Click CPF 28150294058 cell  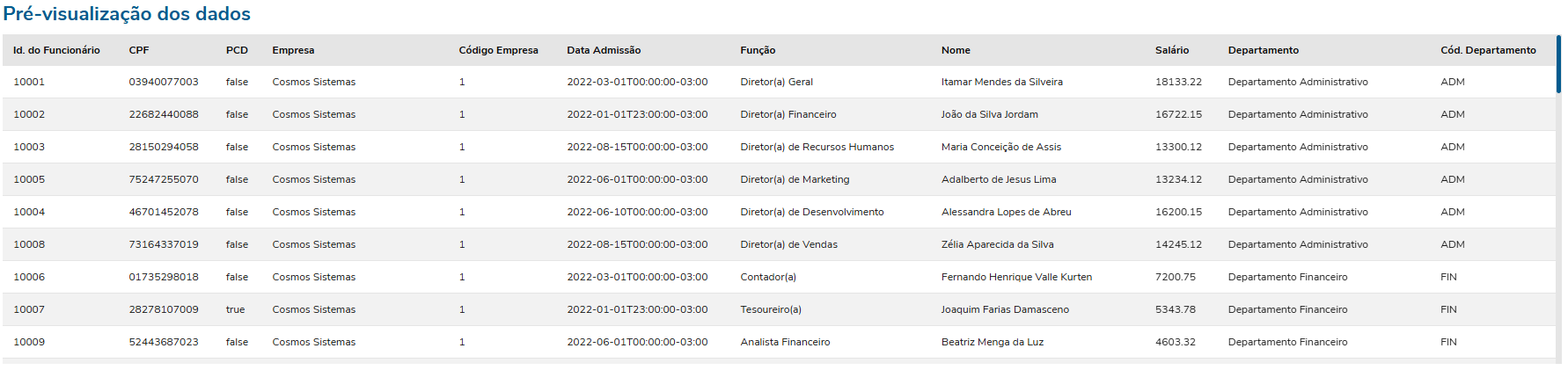(164, 147)
